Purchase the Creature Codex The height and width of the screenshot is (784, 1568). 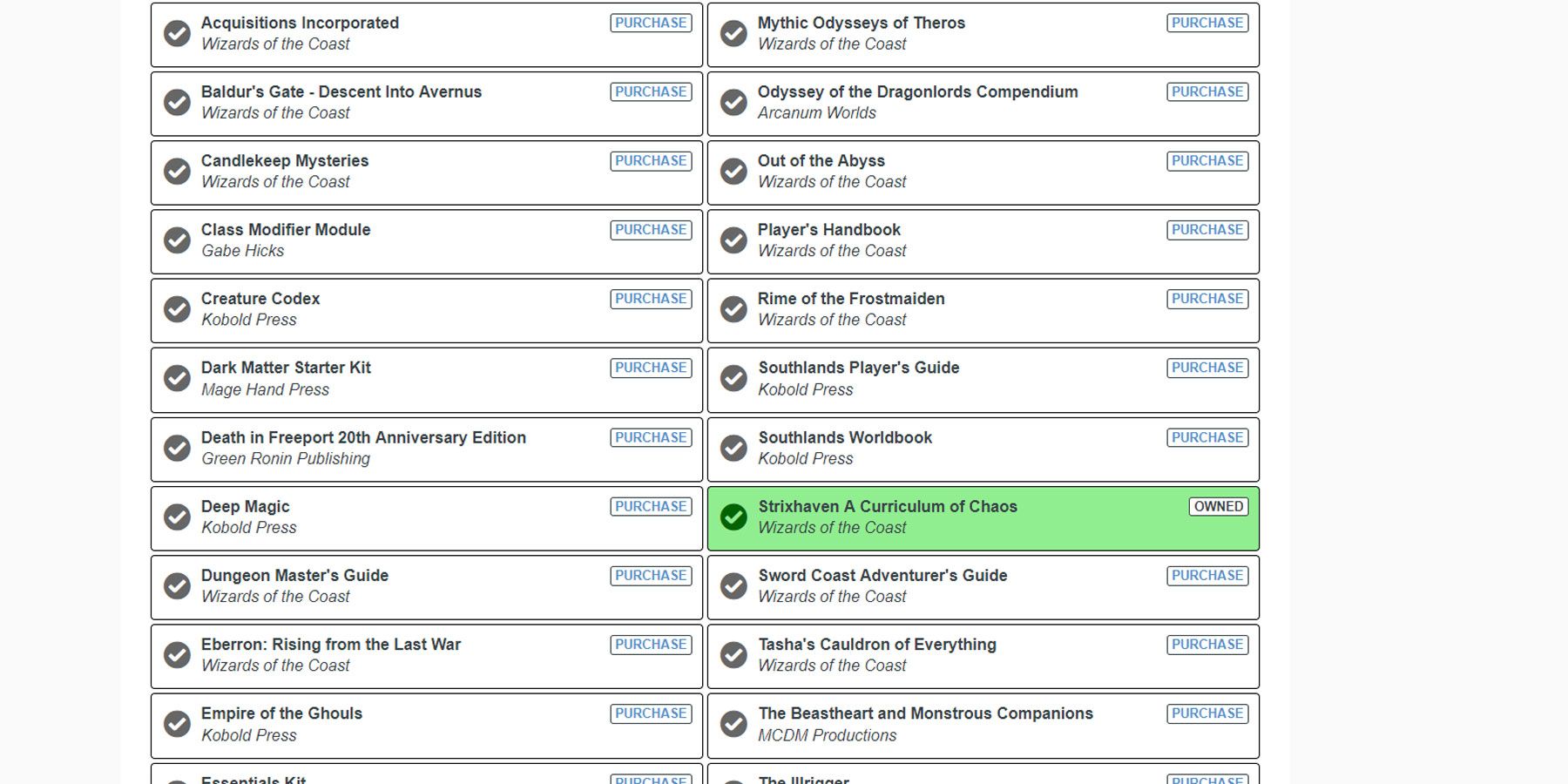point(651,298)
